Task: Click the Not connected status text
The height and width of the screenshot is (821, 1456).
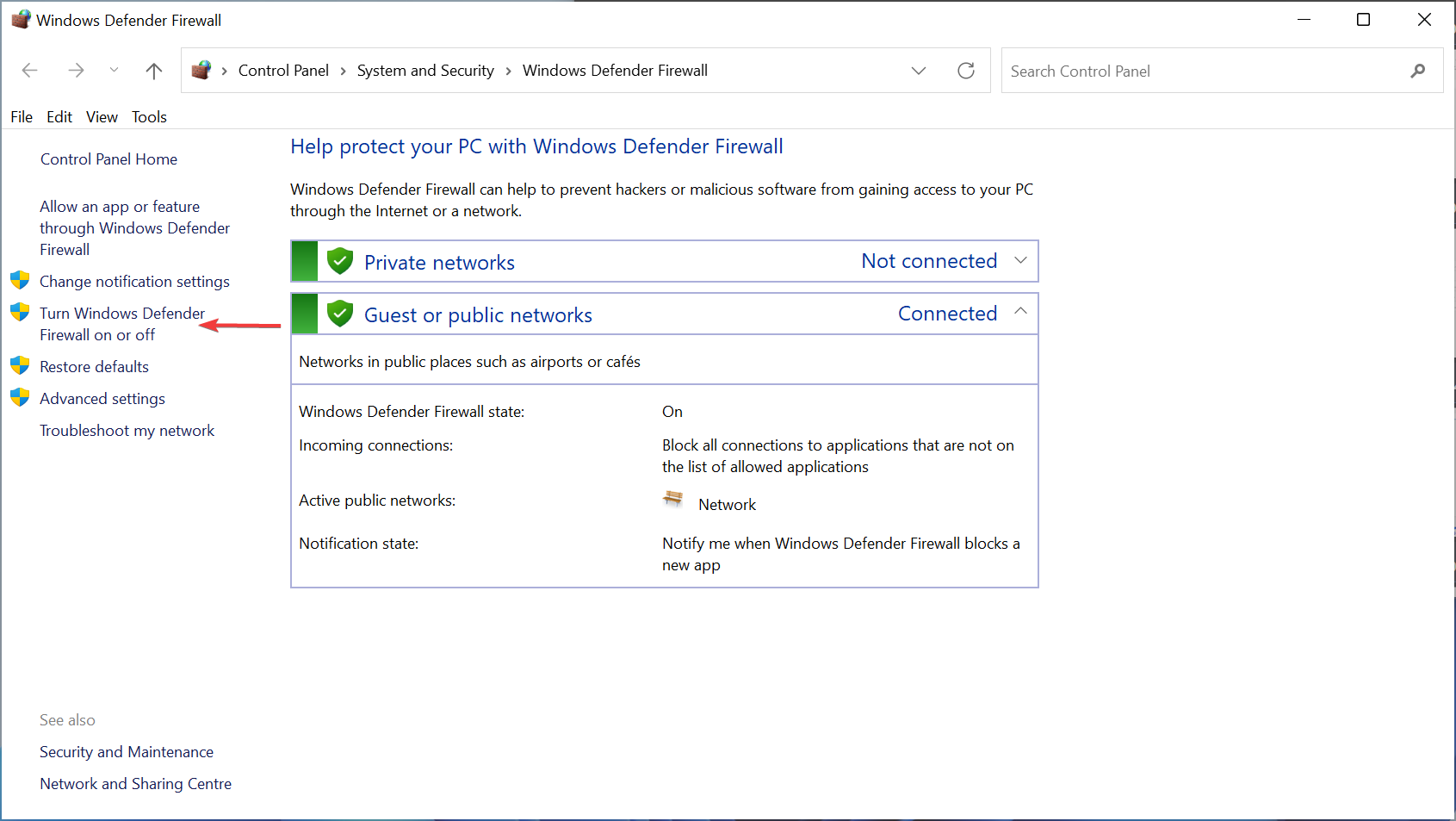Action: pyautogui.click(x=929, y=261)
